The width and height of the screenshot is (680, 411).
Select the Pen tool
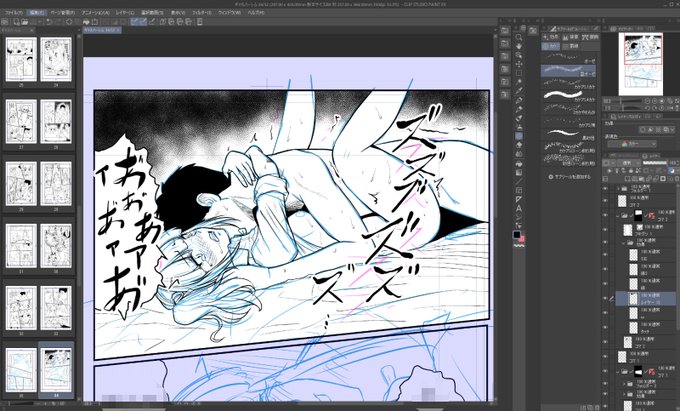tap(519, 100)
